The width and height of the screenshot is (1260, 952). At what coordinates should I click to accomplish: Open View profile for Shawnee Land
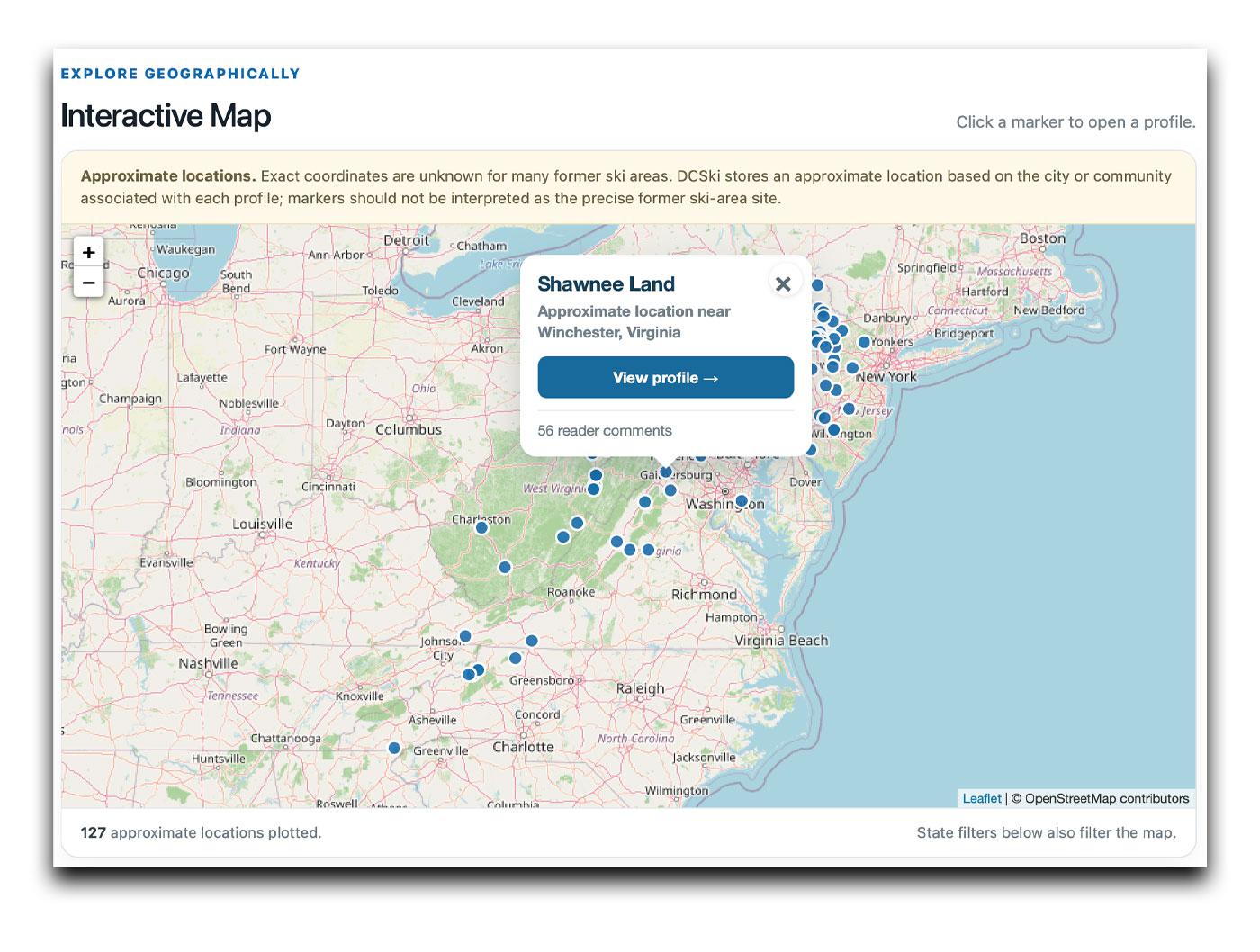(x=666, y=378)
